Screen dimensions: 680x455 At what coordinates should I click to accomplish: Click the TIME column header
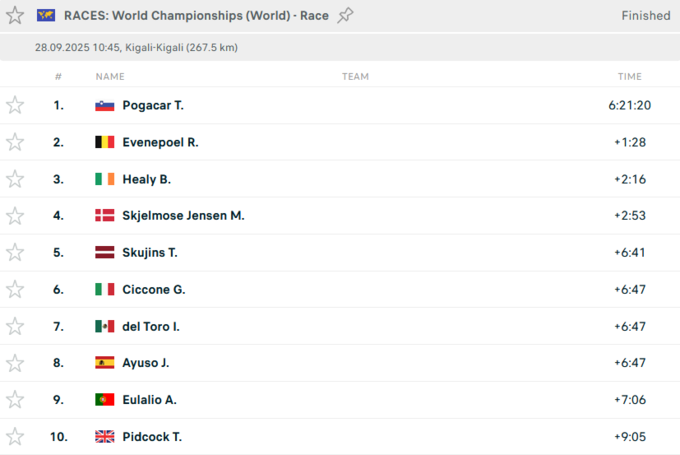(629, 76)
